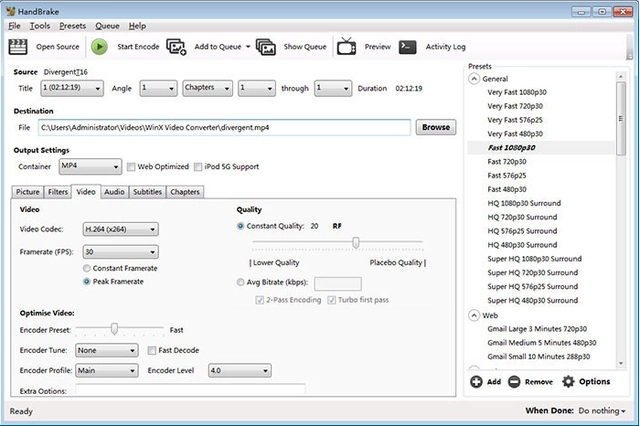Open the Chapters range-type dropdown
Viewport: 640px width, 426px height.
click(x=208, y=88)
